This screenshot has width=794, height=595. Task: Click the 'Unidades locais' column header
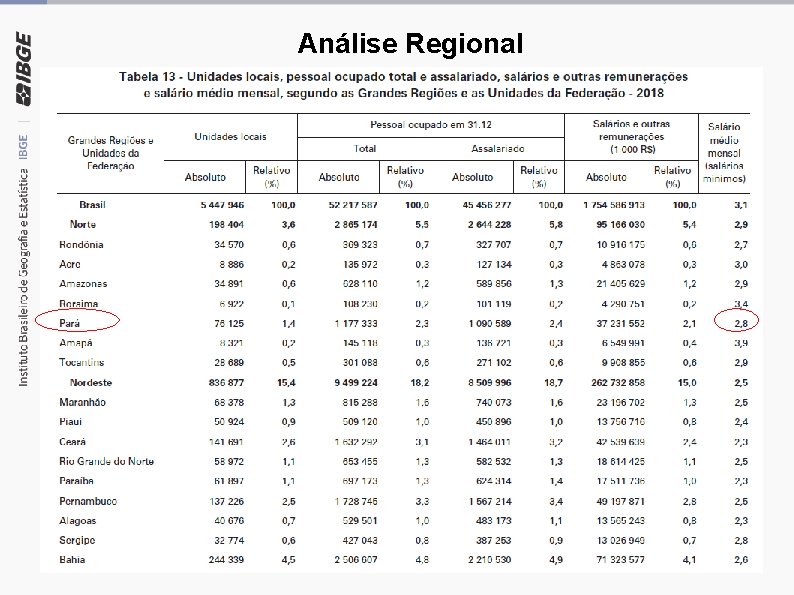[230, 137]
